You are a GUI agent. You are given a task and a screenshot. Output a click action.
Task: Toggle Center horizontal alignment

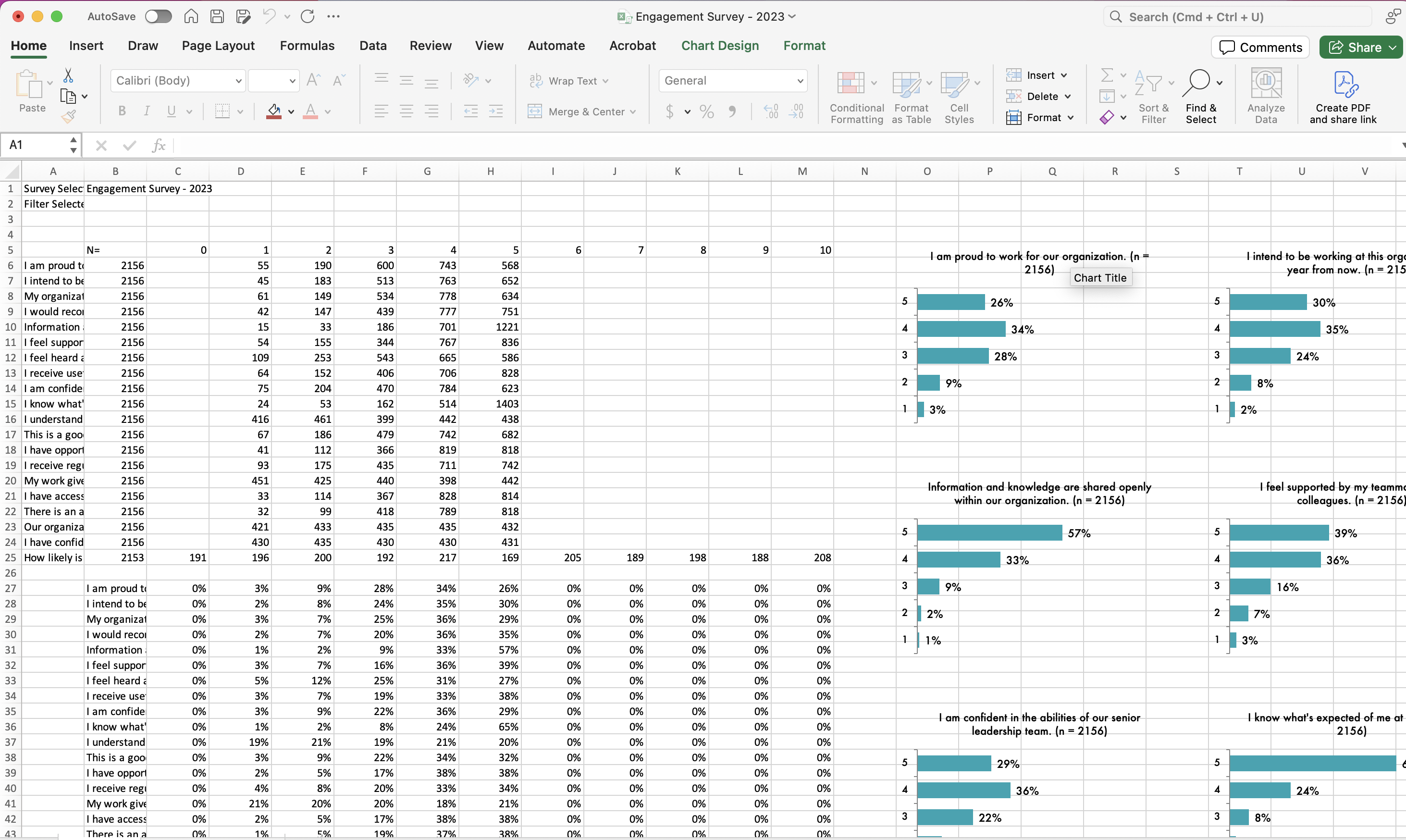[407, 111]
